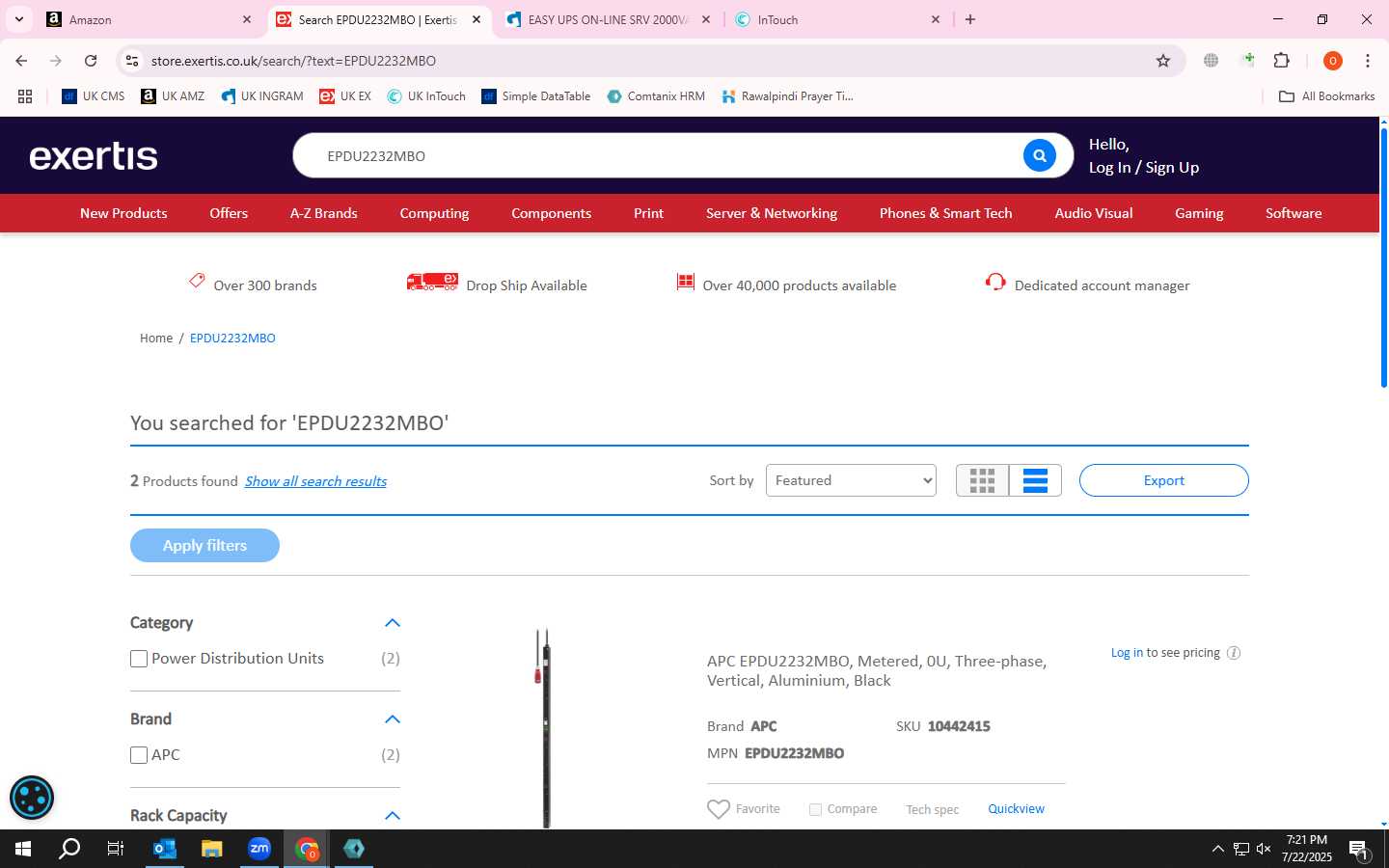This screenshot has height=868, width=1389.
Task: Open Windows taskbar search
Action: [69, 849]
